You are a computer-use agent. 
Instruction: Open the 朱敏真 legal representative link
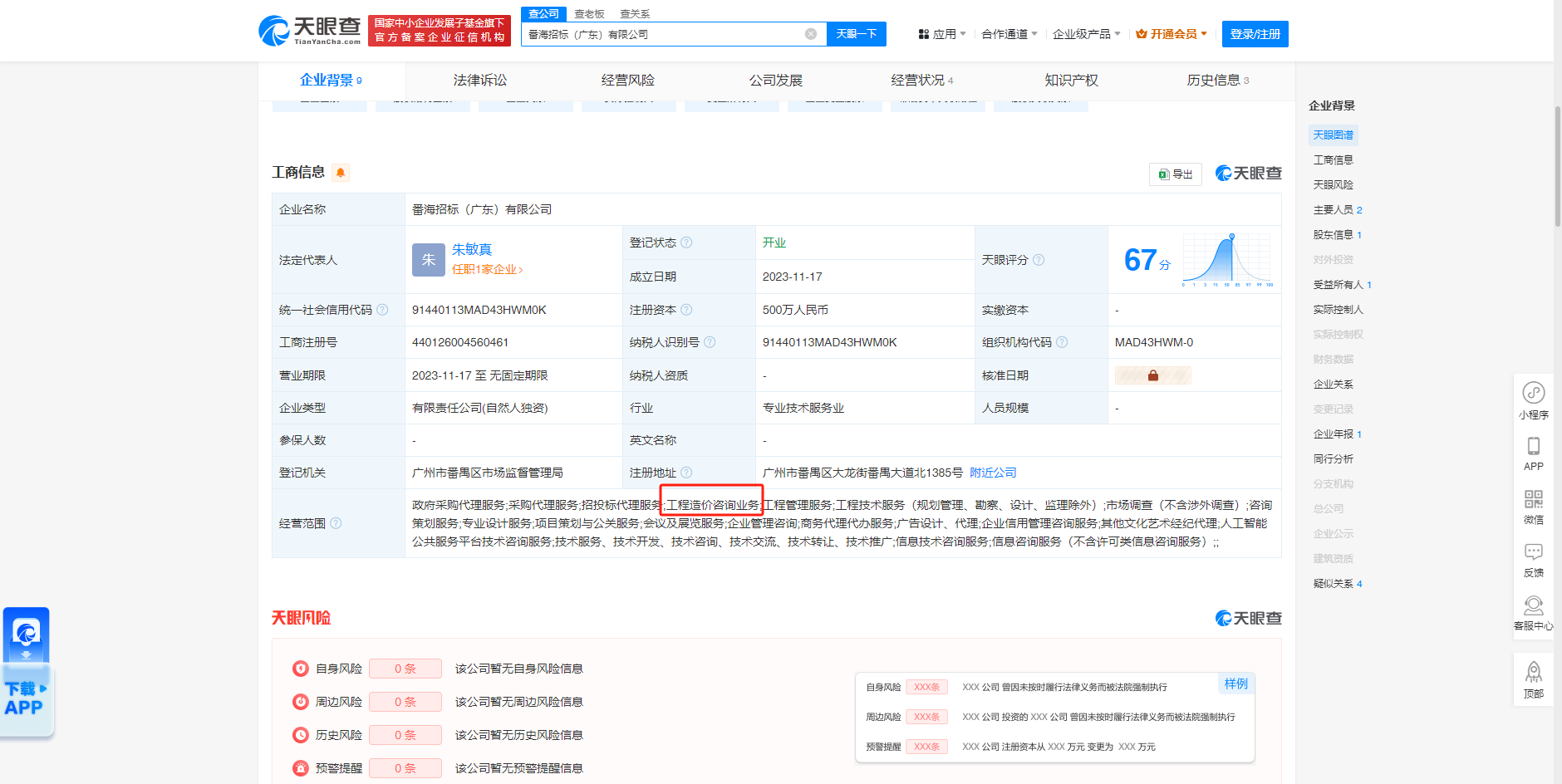tap(472, 249)
